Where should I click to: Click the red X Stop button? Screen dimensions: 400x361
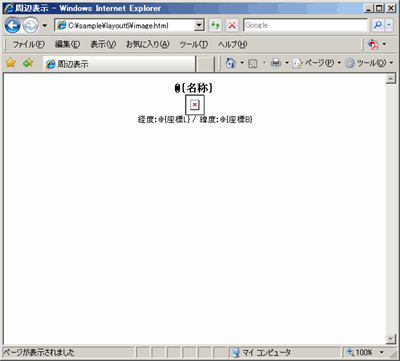pyautogui.click(x=232, y=25)
